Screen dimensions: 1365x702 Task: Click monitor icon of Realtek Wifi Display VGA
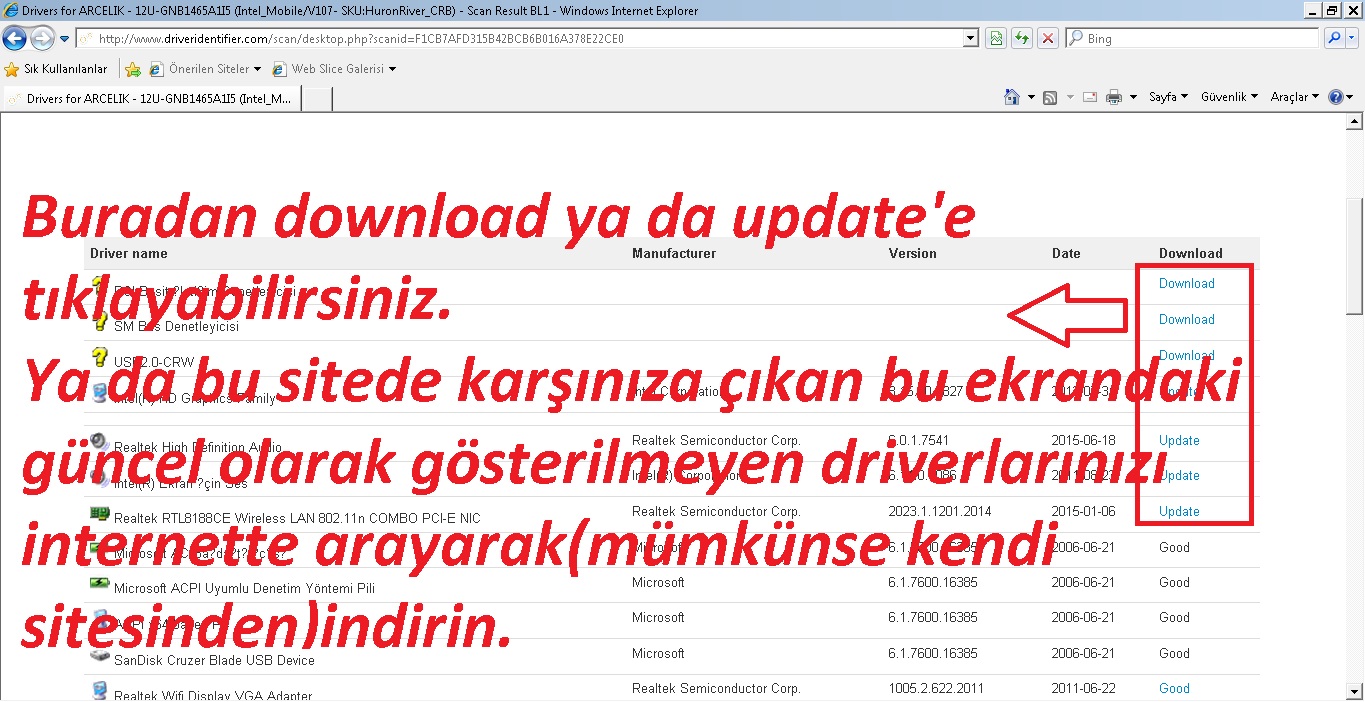99,691
